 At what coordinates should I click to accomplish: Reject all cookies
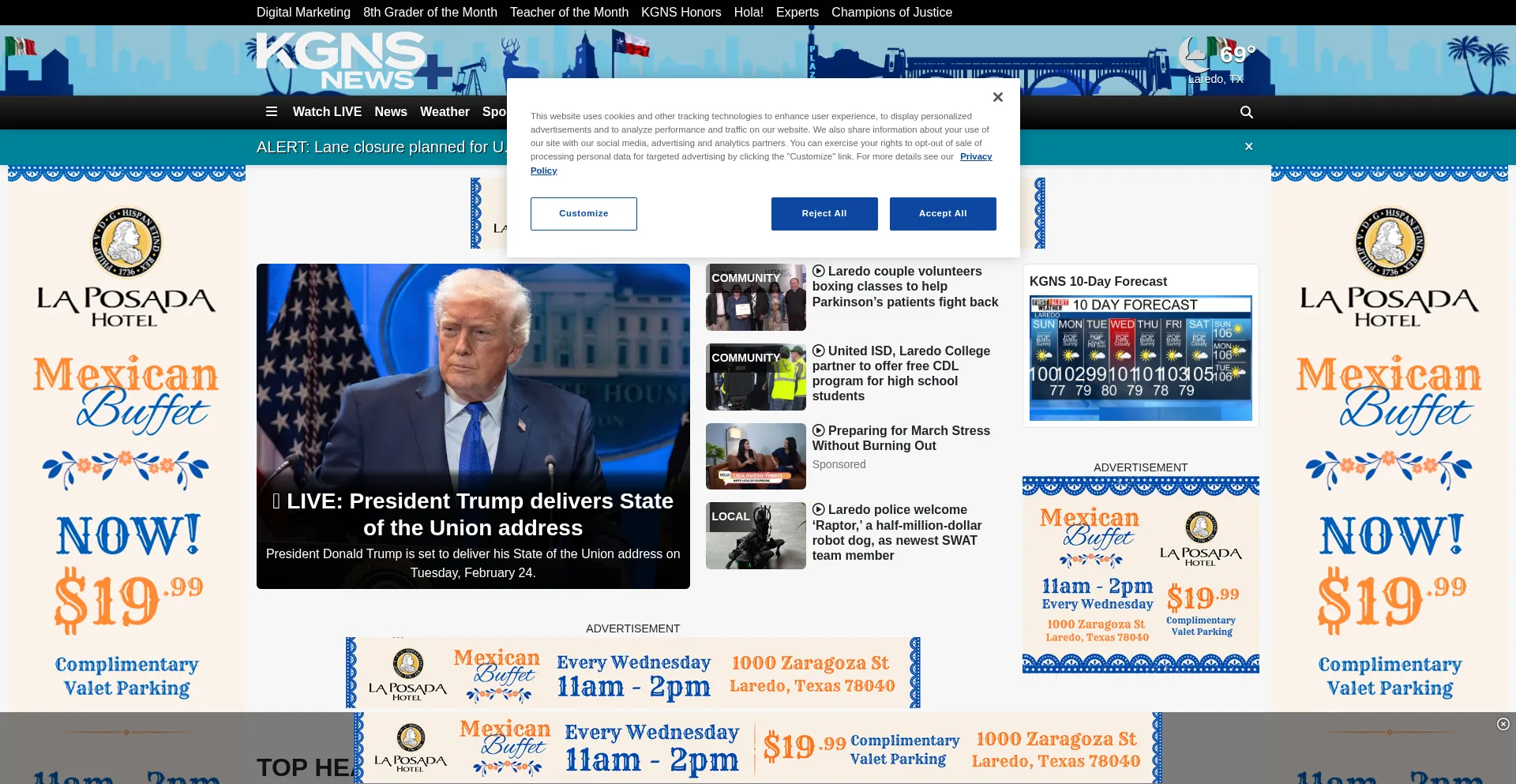(x=824, y=214)
